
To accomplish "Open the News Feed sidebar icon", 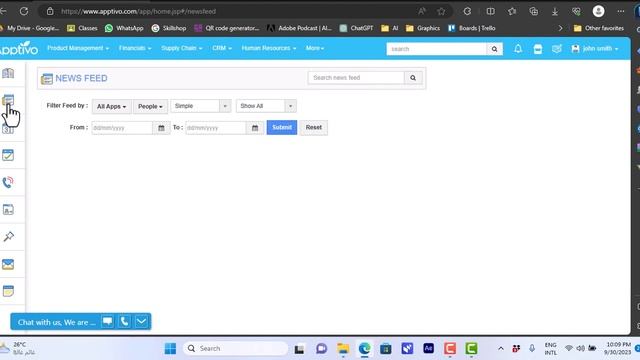I will click(8, 100).
